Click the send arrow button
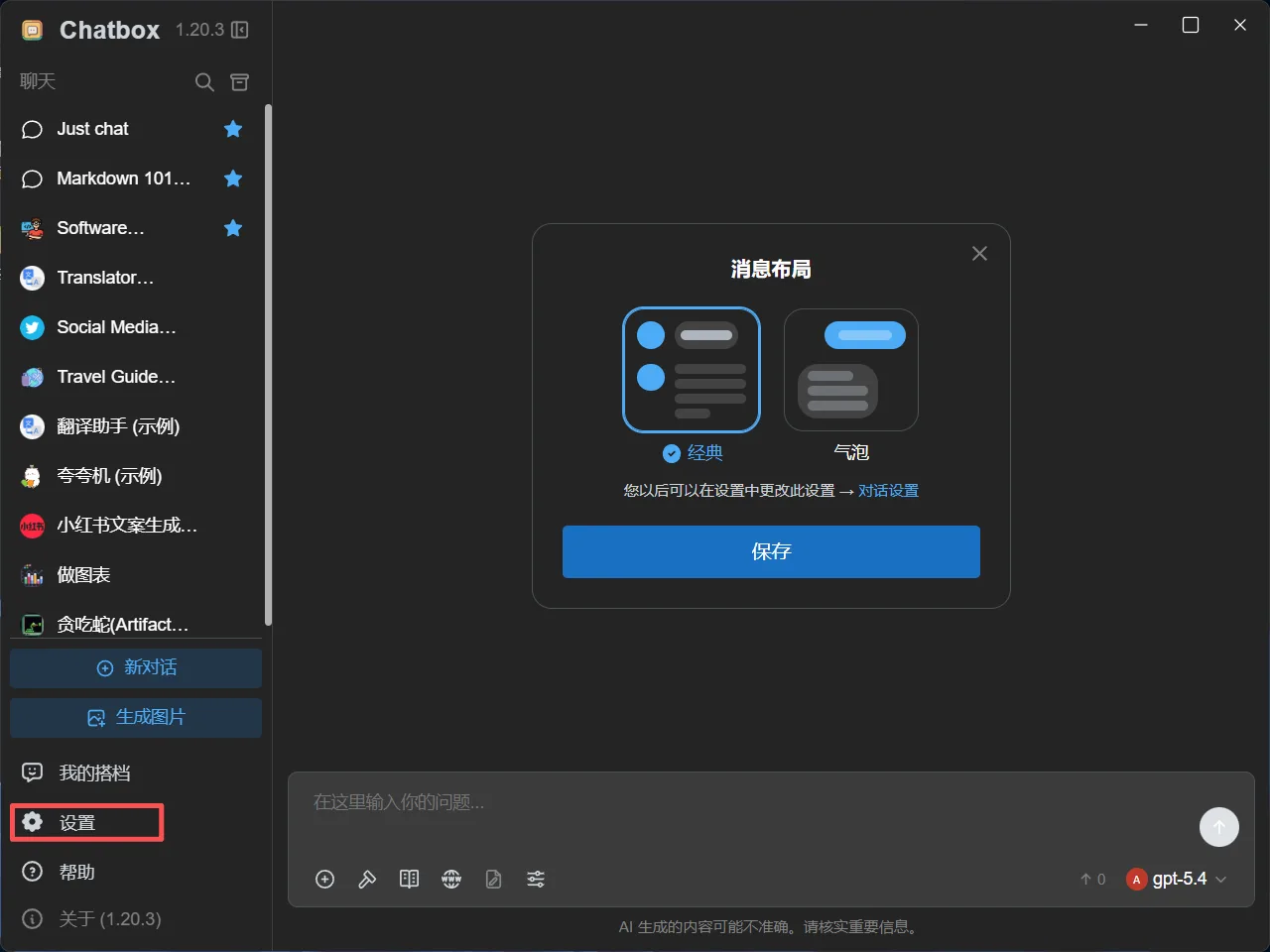Viewport: 1270px width, 952px height. point(1218,826)
